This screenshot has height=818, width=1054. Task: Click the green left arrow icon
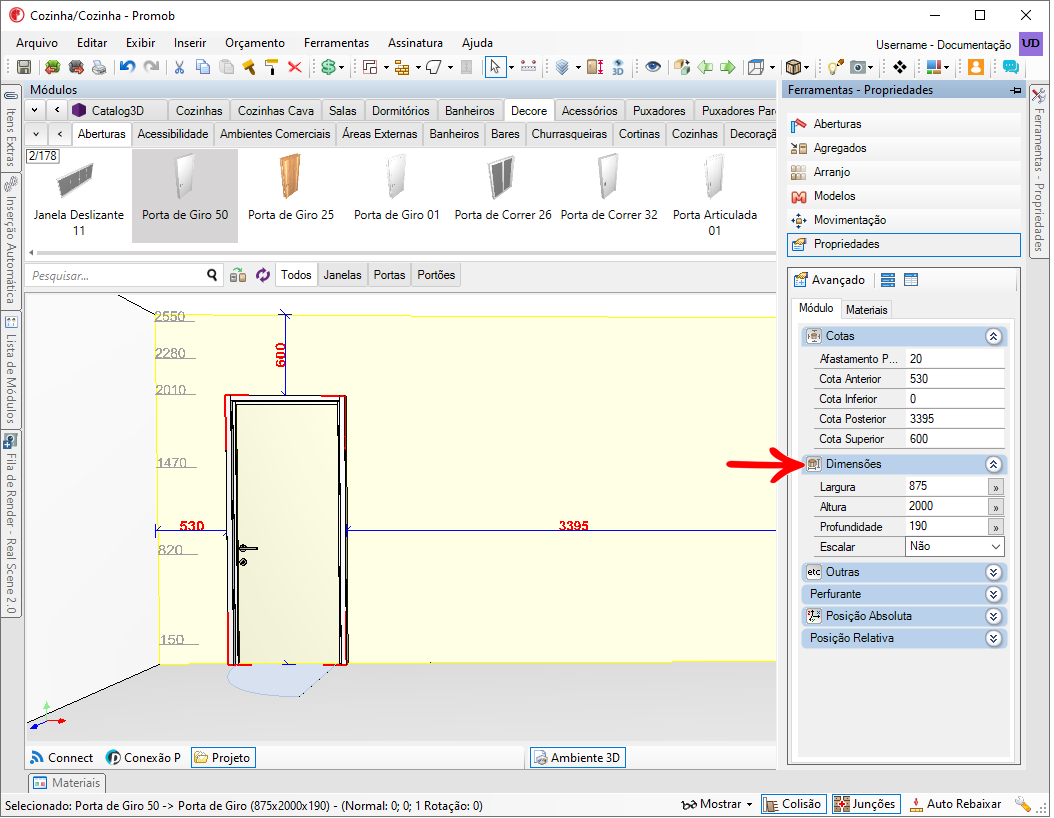pos(705,67)
